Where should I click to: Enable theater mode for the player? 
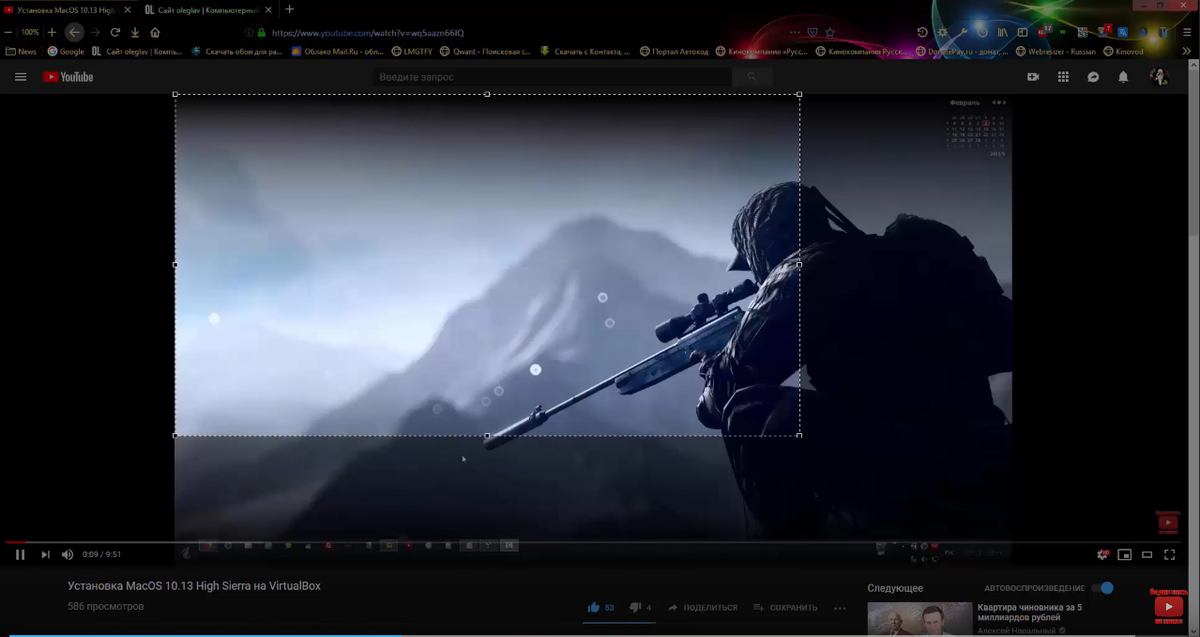[x=1147, y=554]
